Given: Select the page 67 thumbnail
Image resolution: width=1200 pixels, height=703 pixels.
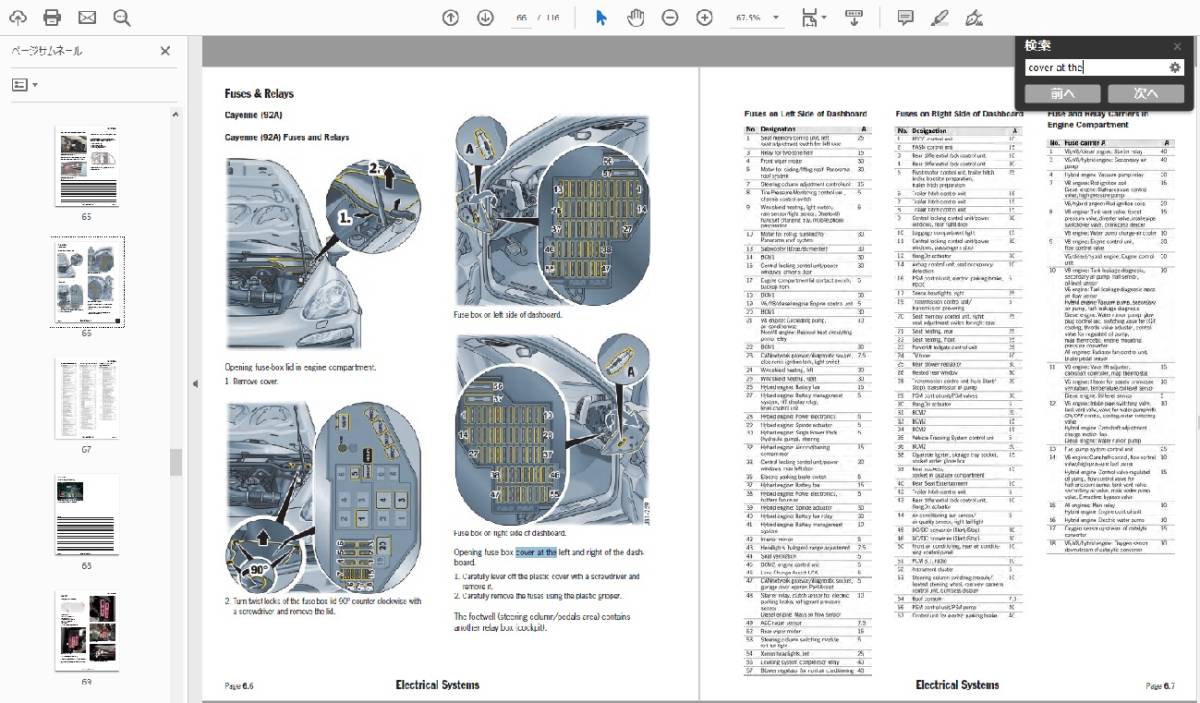Looking at the screenshot, I should tap(87, 401).
